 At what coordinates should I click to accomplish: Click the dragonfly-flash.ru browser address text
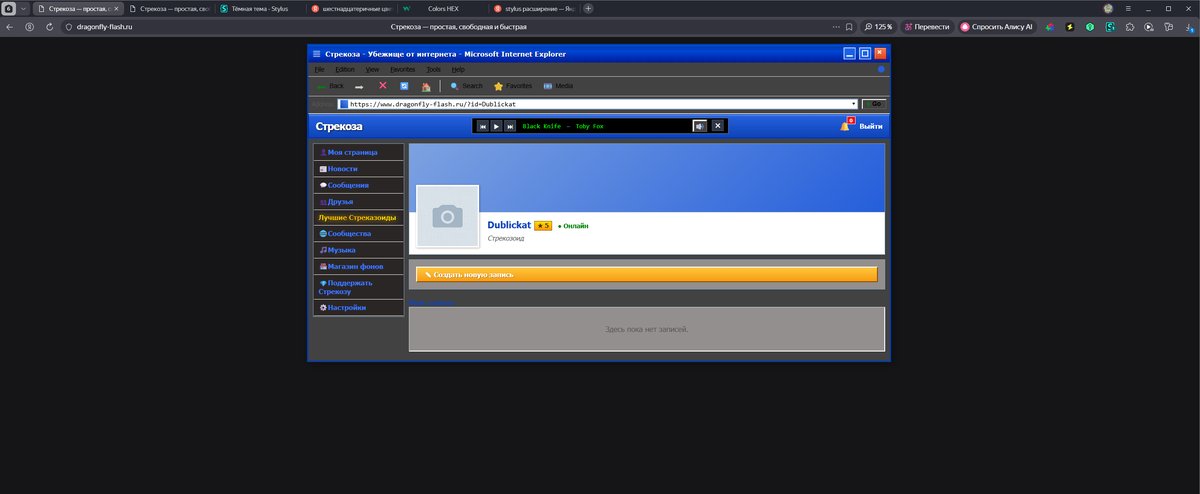click(x=104, y=27)
